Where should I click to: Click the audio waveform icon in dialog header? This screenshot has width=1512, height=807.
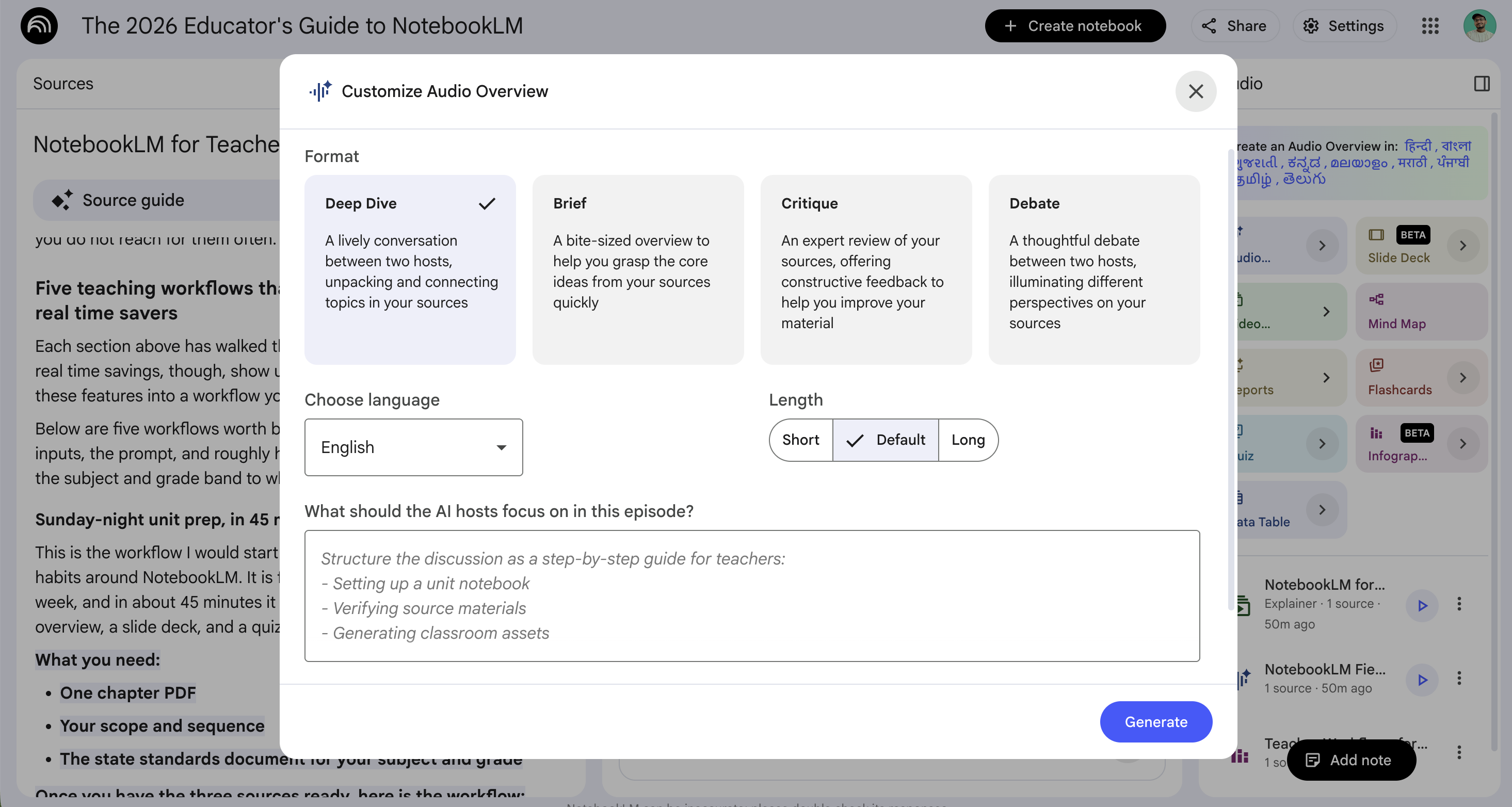click(x=320, y=91)
